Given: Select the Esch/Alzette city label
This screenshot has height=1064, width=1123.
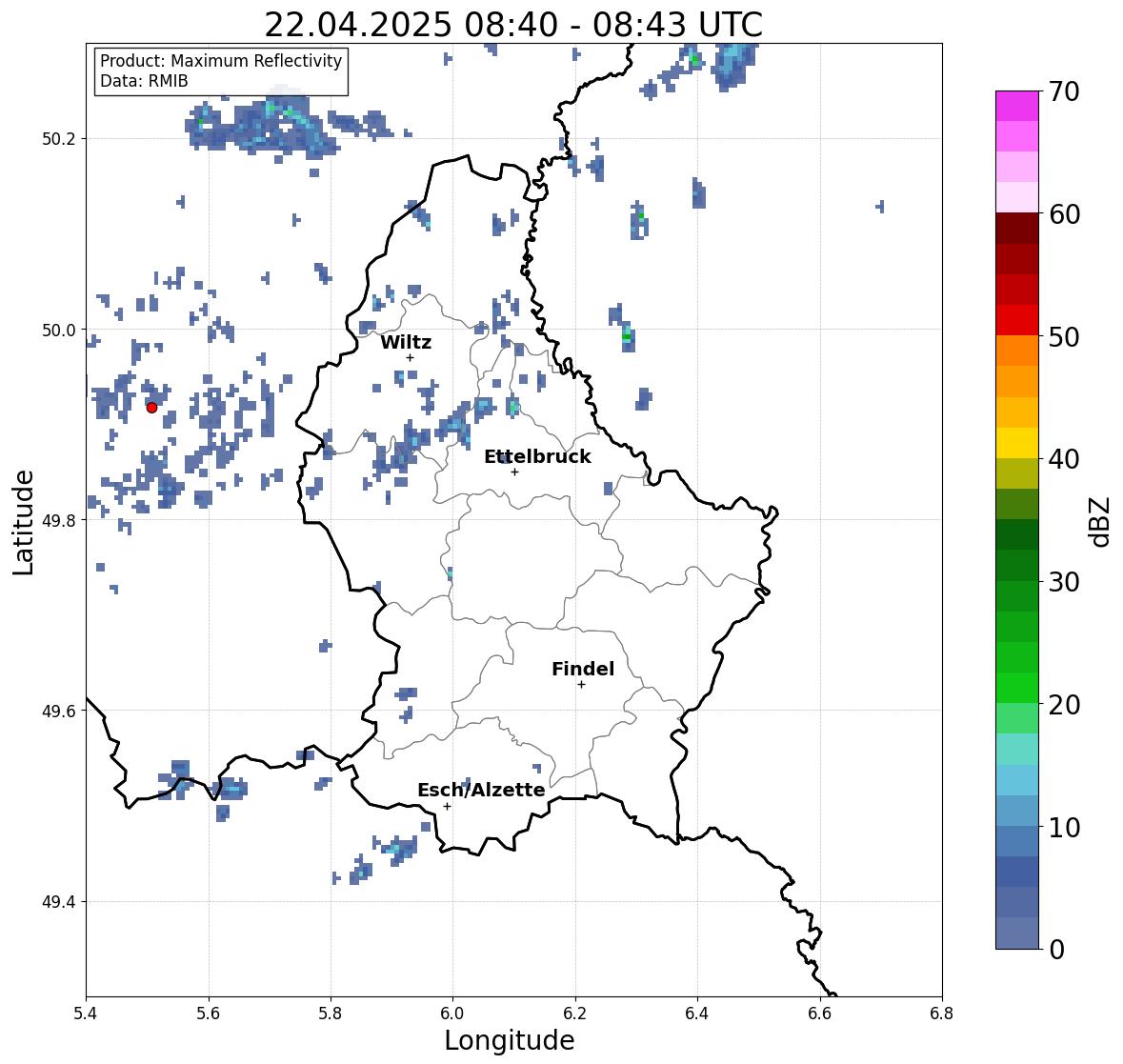Looking at the screenshot, I should click(481, 790).
